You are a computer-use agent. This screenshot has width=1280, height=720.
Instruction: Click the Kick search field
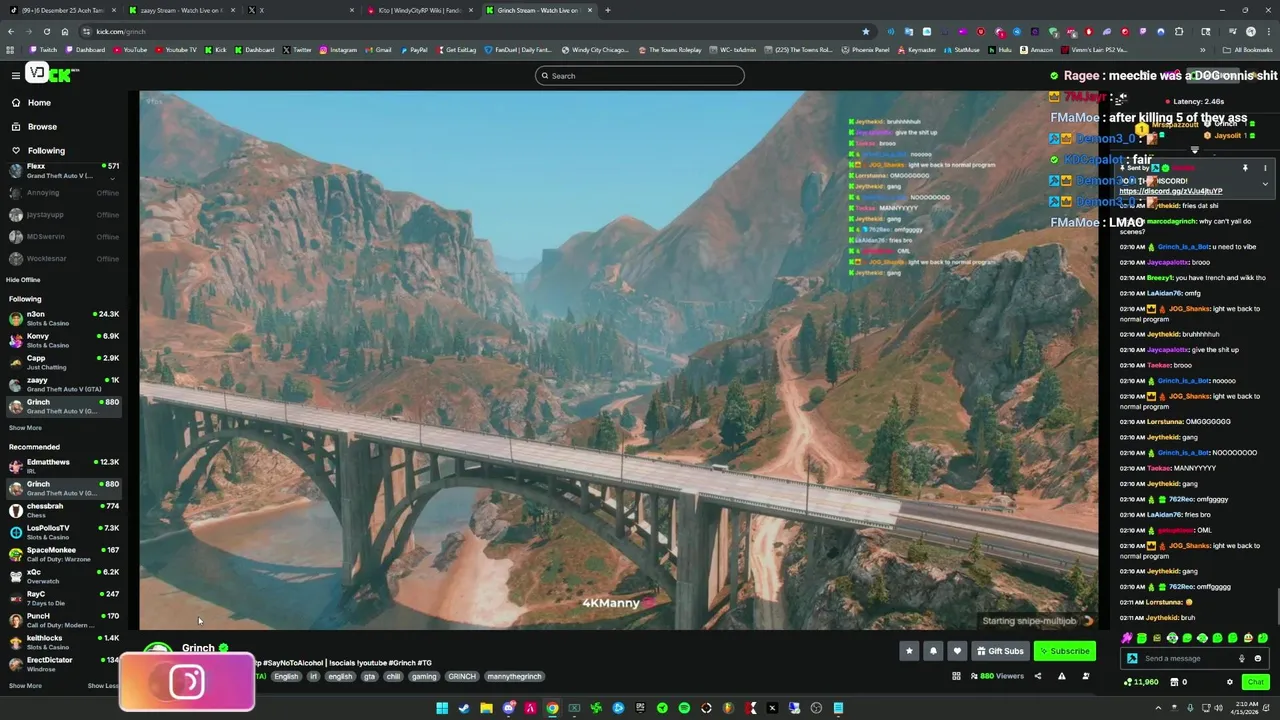click(x=640, y=76)
